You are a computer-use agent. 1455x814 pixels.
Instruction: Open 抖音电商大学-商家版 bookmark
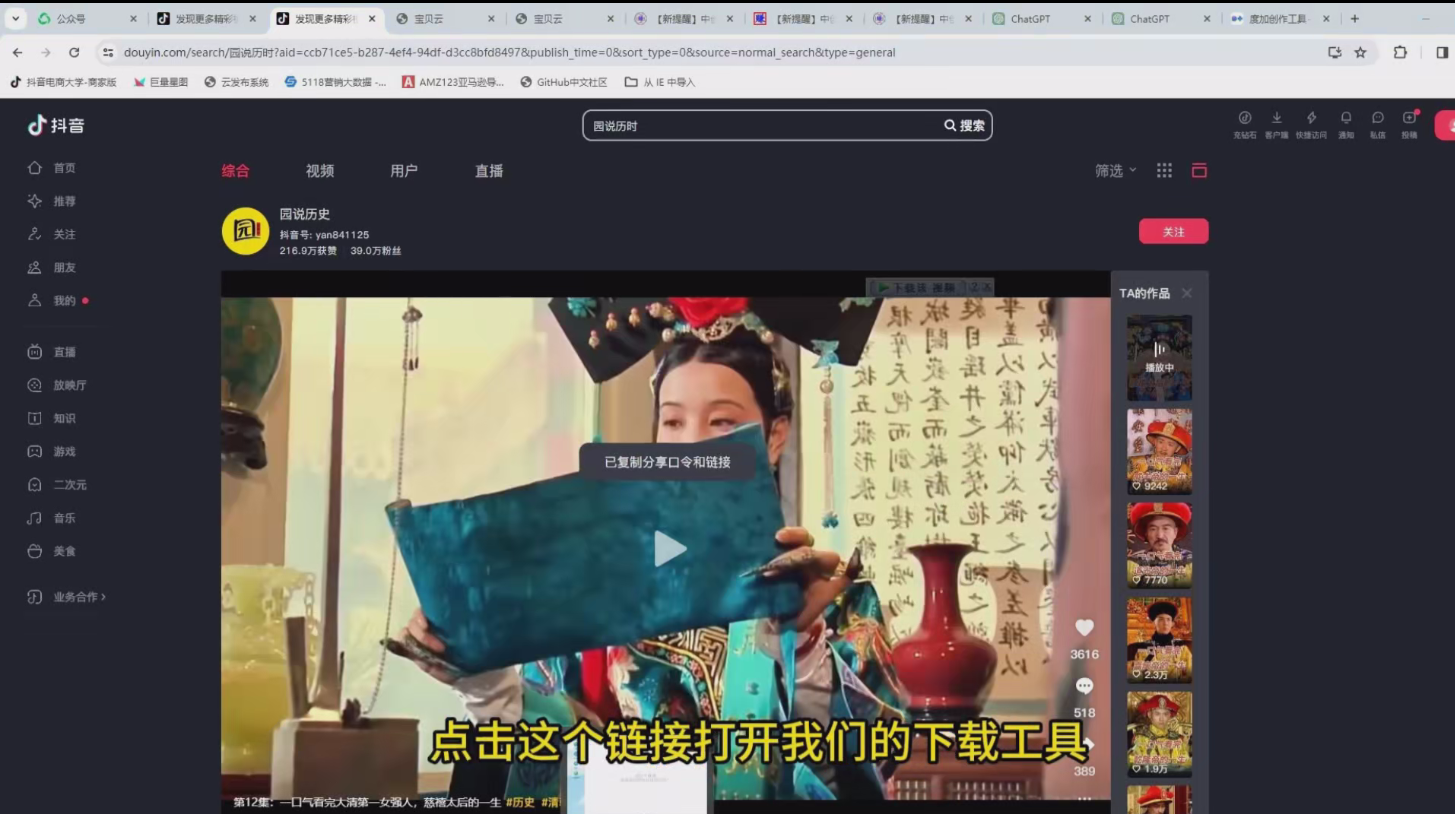tap(63, 82)
